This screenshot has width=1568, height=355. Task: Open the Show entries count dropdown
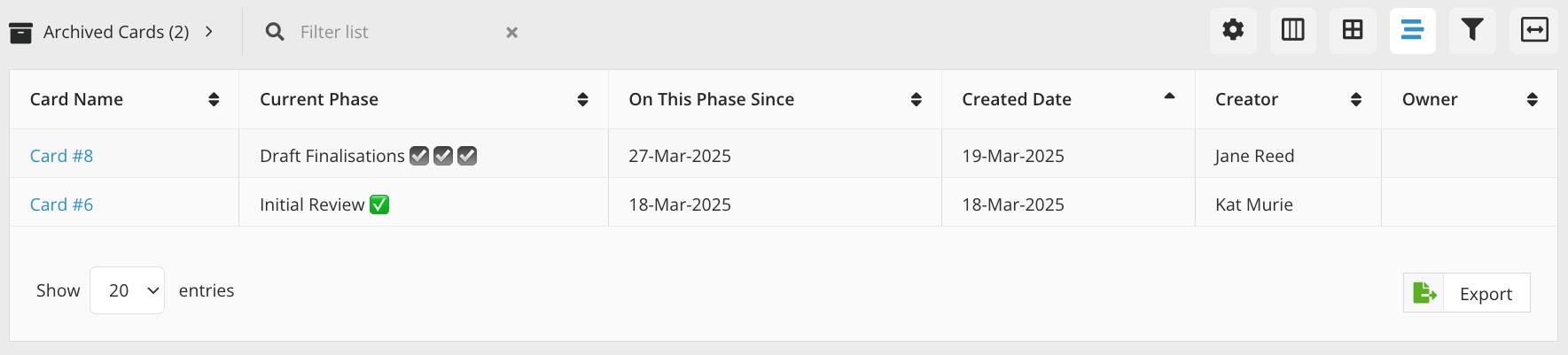click(x=127, y=290)
